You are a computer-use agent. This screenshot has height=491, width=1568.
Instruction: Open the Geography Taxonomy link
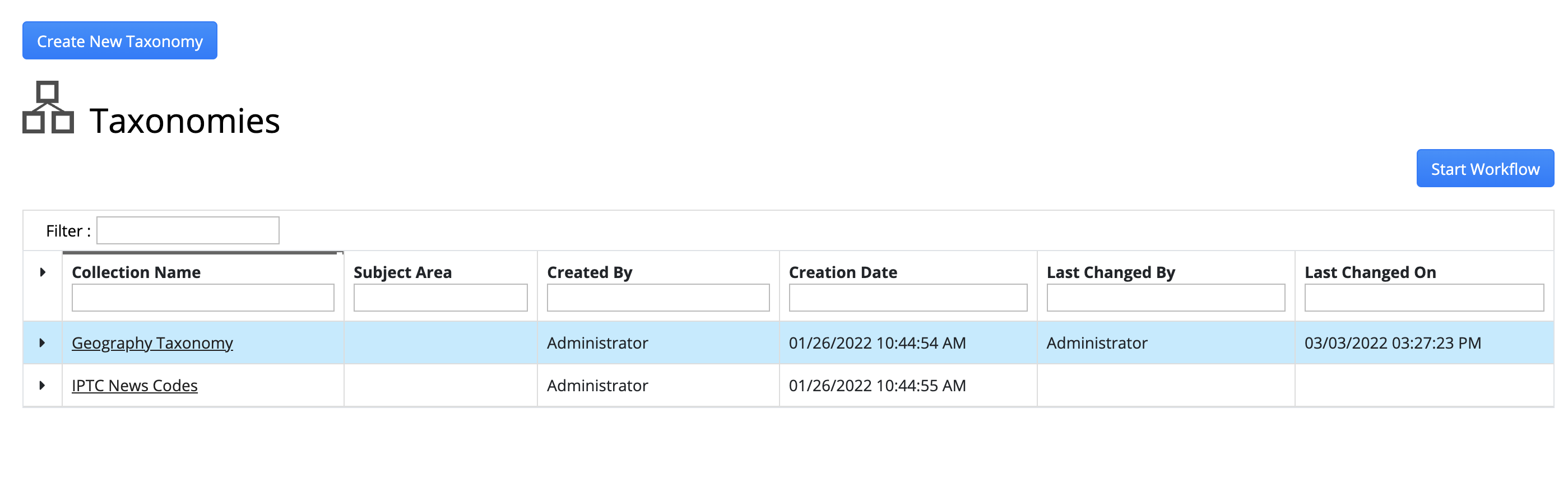[x=152, y=343]
